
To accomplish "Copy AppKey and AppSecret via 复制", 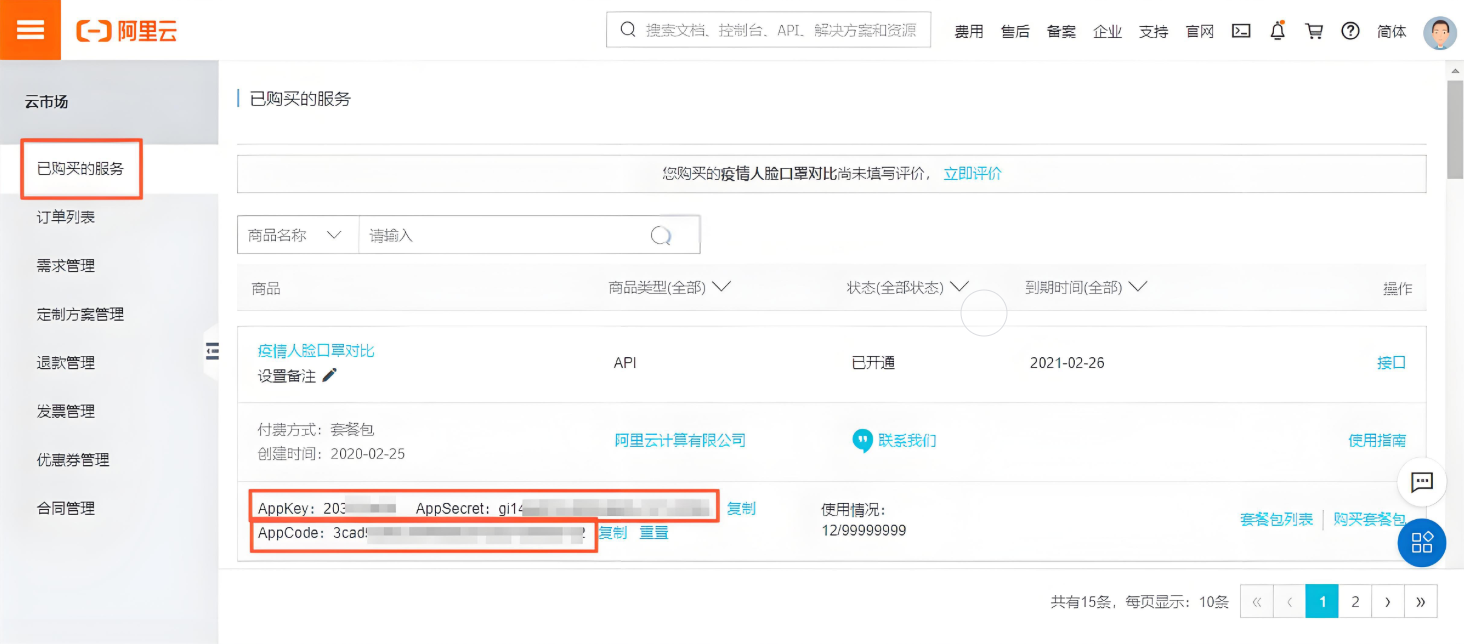I will (x=741, y=508).
